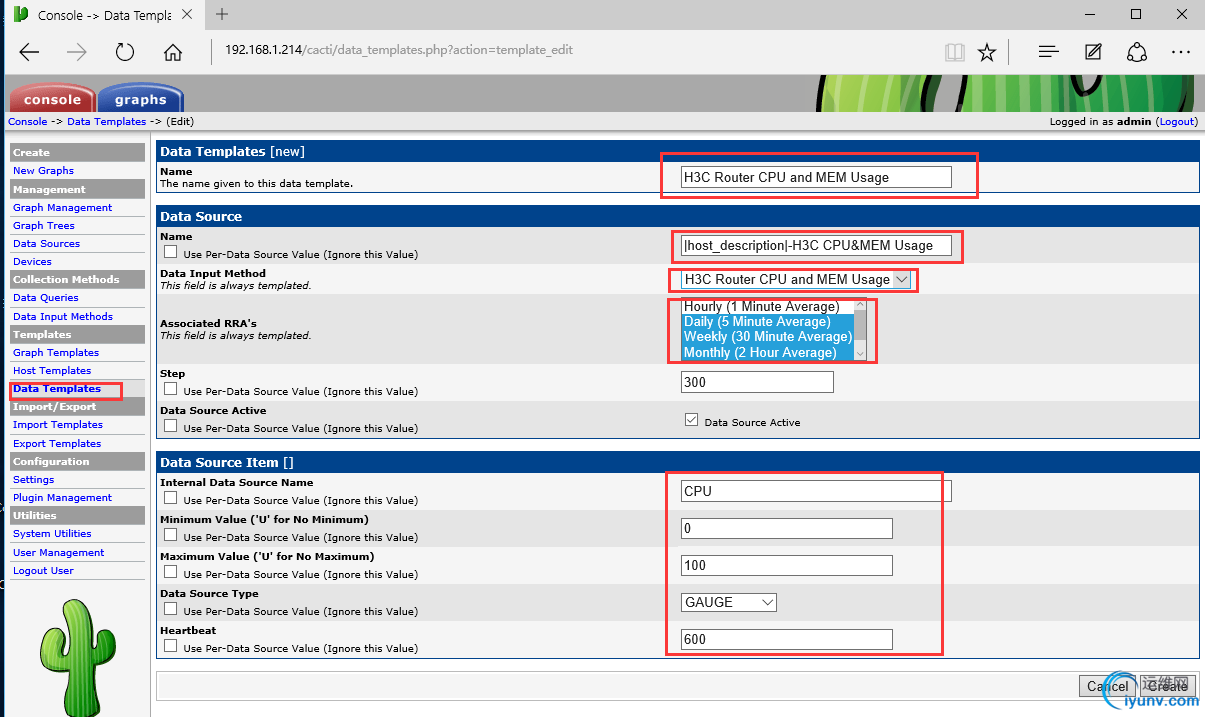Toggle per-data source value for Internal Data Source Name

coord(171,499)
